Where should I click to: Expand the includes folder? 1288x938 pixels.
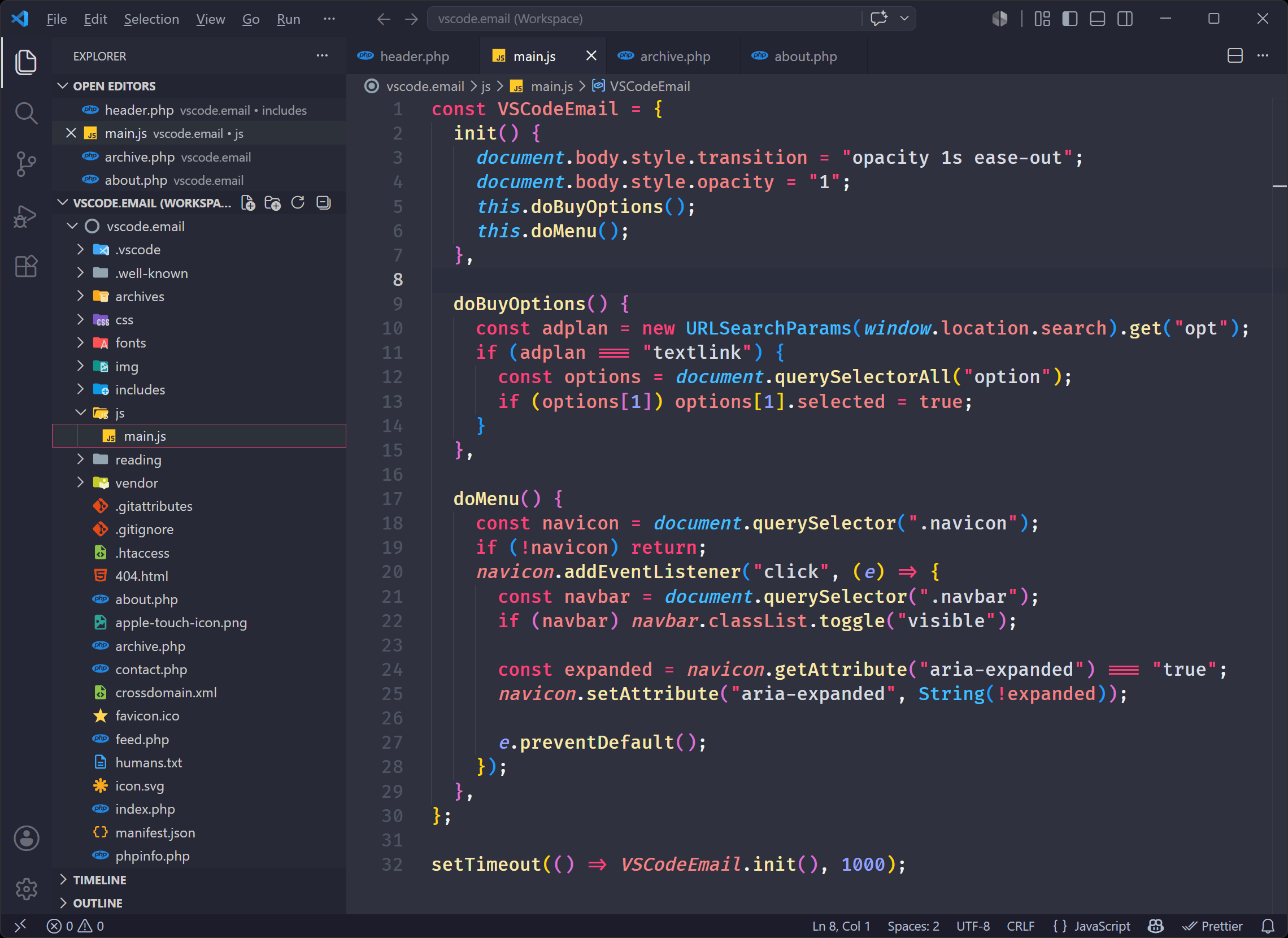[80, 389]
